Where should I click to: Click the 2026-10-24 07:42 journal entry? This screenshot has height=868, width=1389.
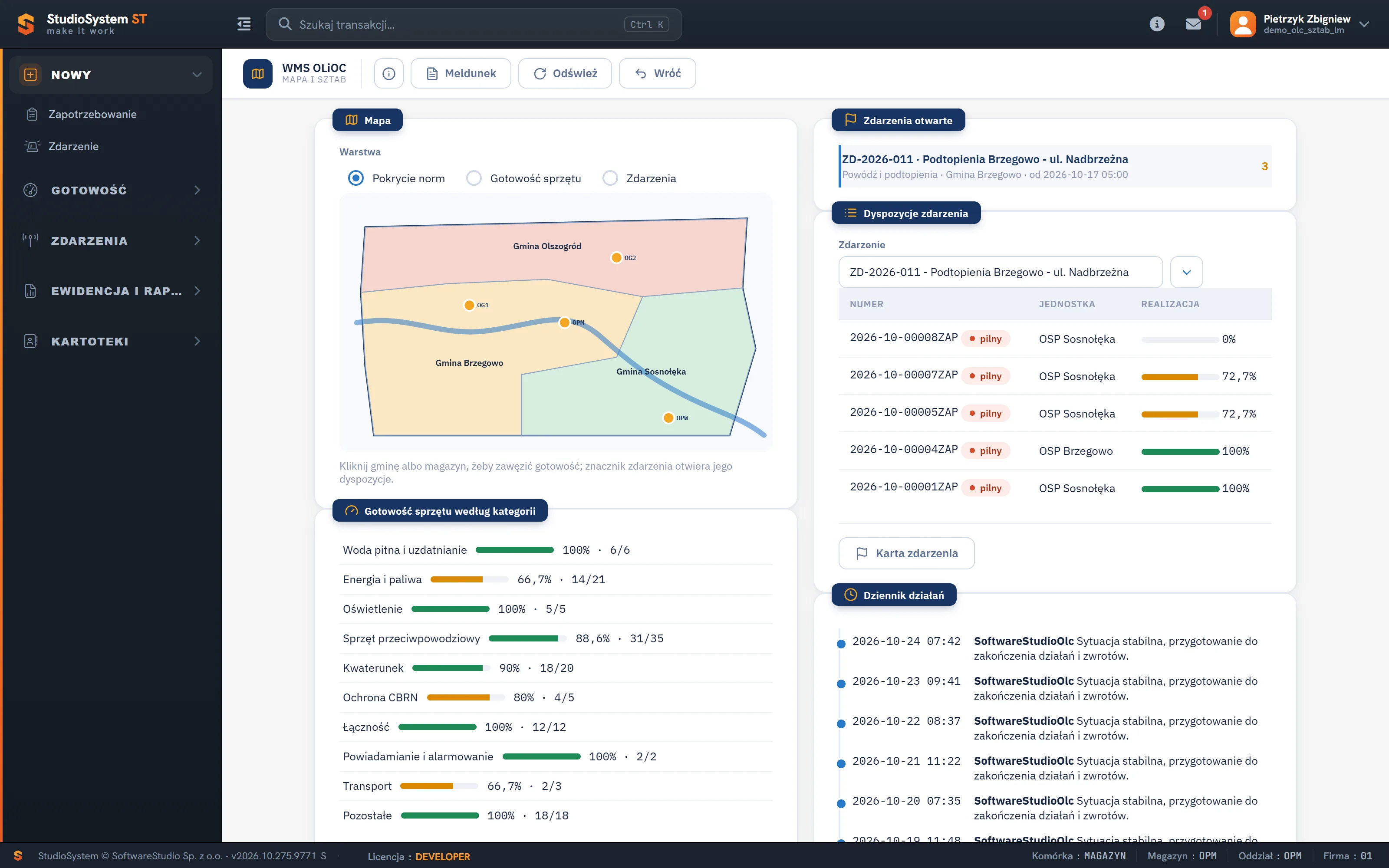1055,648
